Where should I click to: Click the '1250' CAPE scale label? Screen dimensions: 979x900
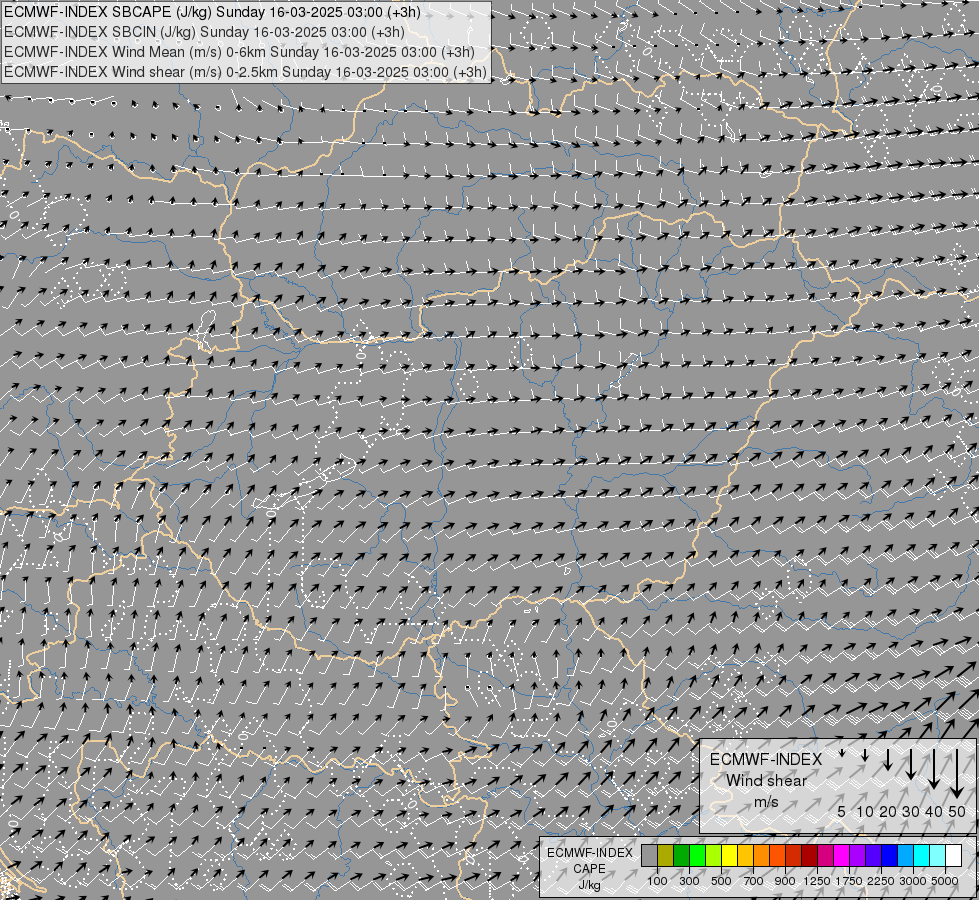pyautogui.click(x=817, y=881)
